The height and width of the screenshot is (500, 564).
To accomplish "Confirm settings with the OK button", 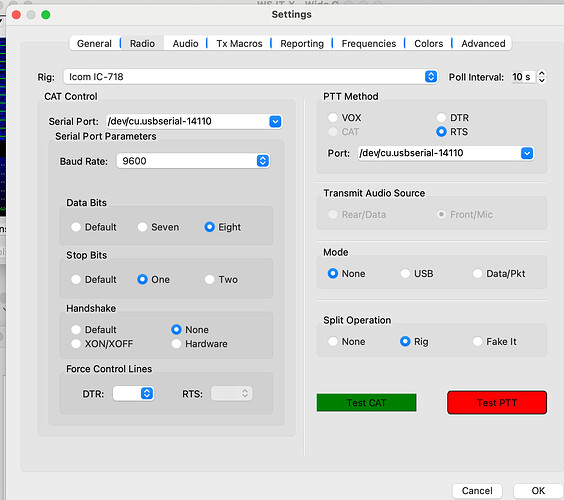I will (x=538, y=491).
